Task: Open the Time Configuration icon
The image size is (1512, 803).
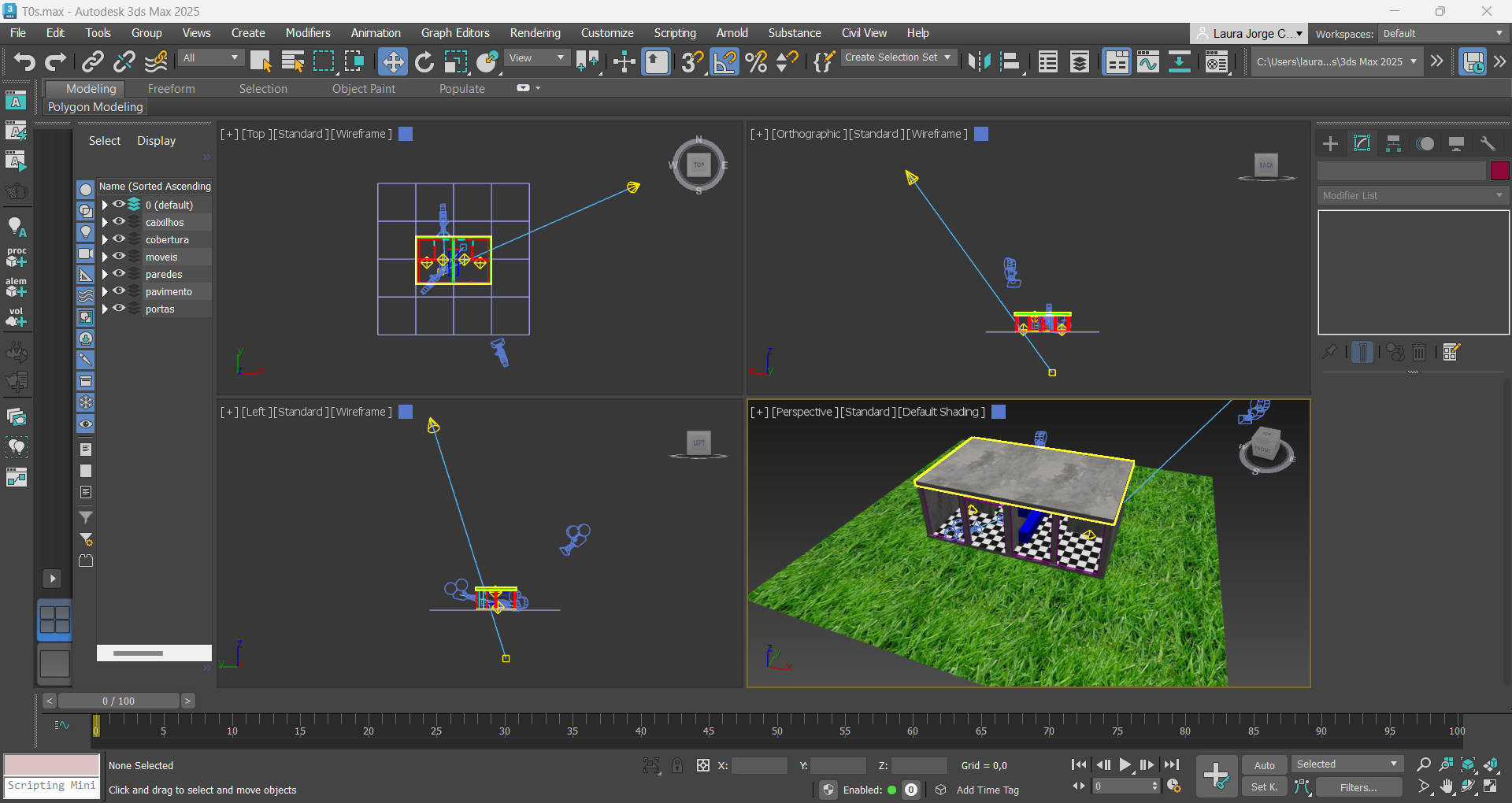Action: coord(1173,786)
